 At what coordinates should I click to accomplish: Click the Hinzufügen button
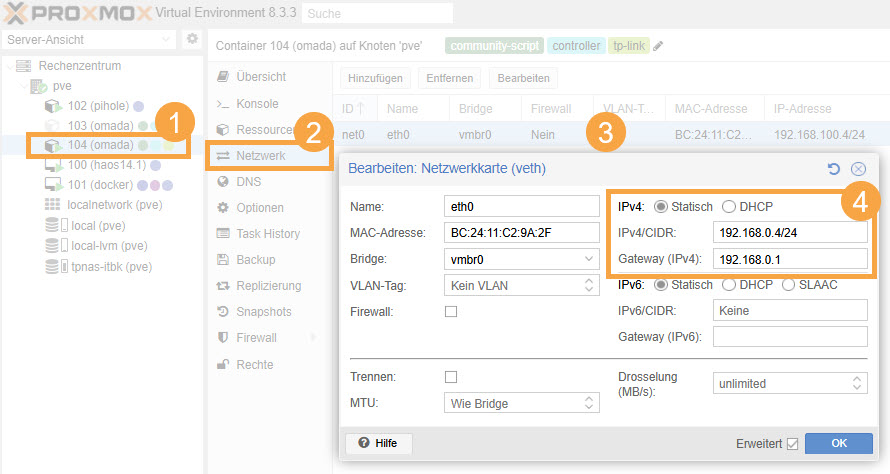pyautogui.click(x=376, y=77)
